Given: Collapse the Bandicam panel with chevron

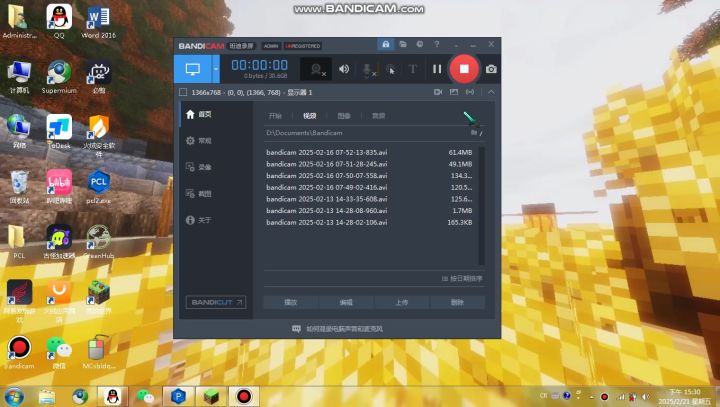Looking at the screenshot, I should [491, 92].
